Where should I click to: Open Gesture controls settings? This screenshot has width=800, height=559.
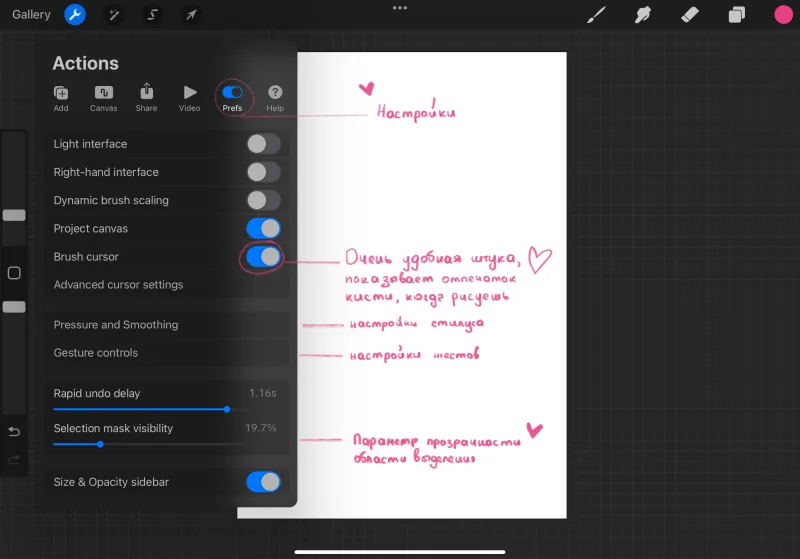pos(167,353)
